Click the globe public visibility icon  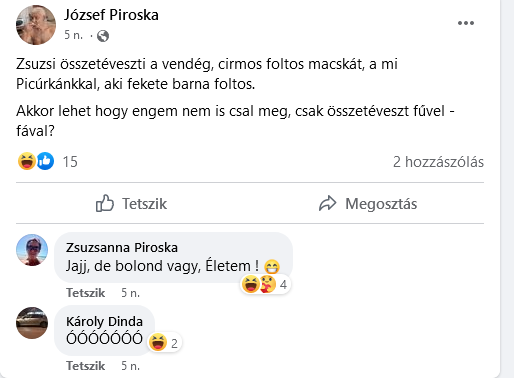(x=103, y=36)
